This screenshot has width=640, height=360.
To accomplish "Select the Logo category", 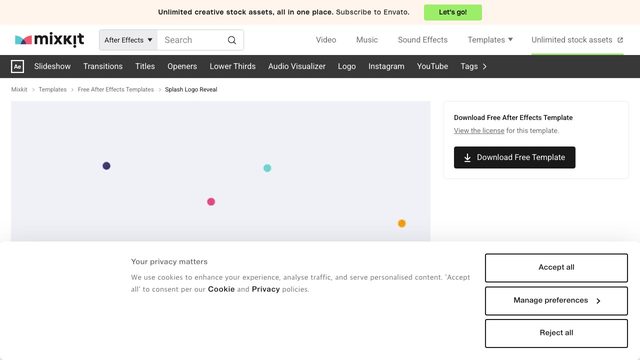I will 347,66.
